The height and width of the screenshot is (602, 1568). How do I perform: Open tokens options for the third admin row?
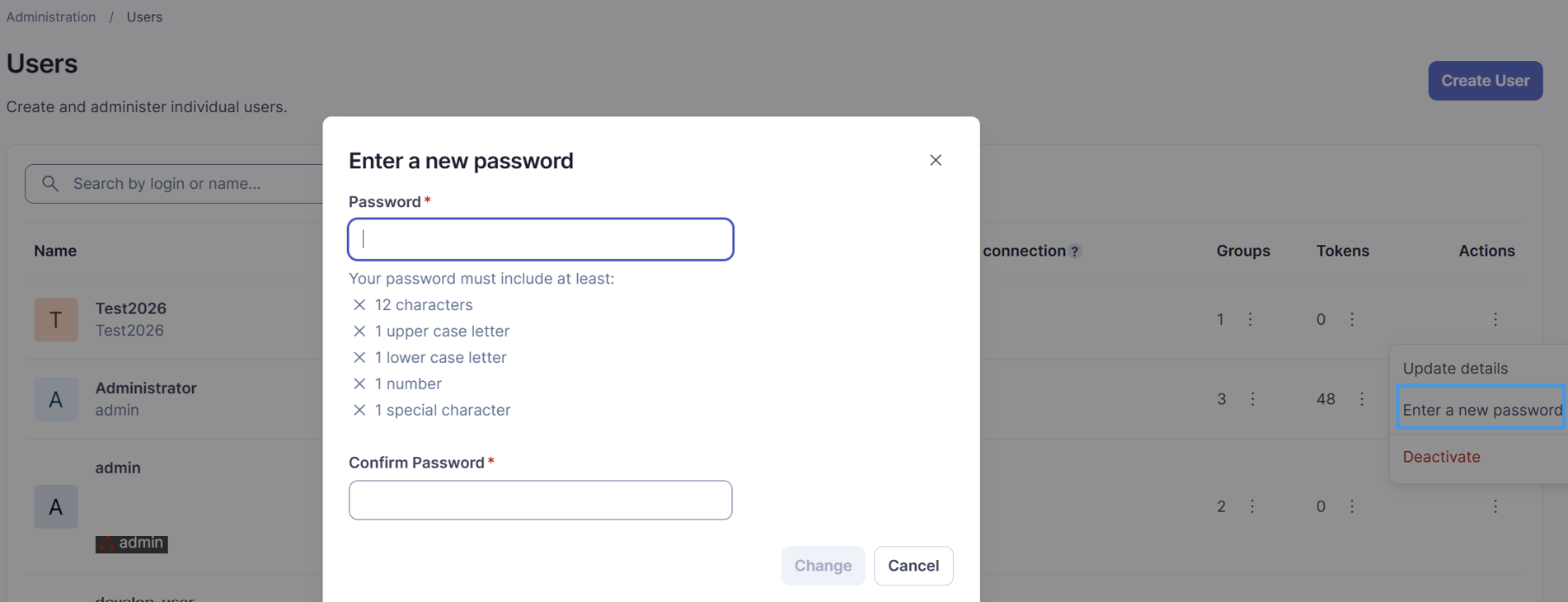click(1351, 506)
